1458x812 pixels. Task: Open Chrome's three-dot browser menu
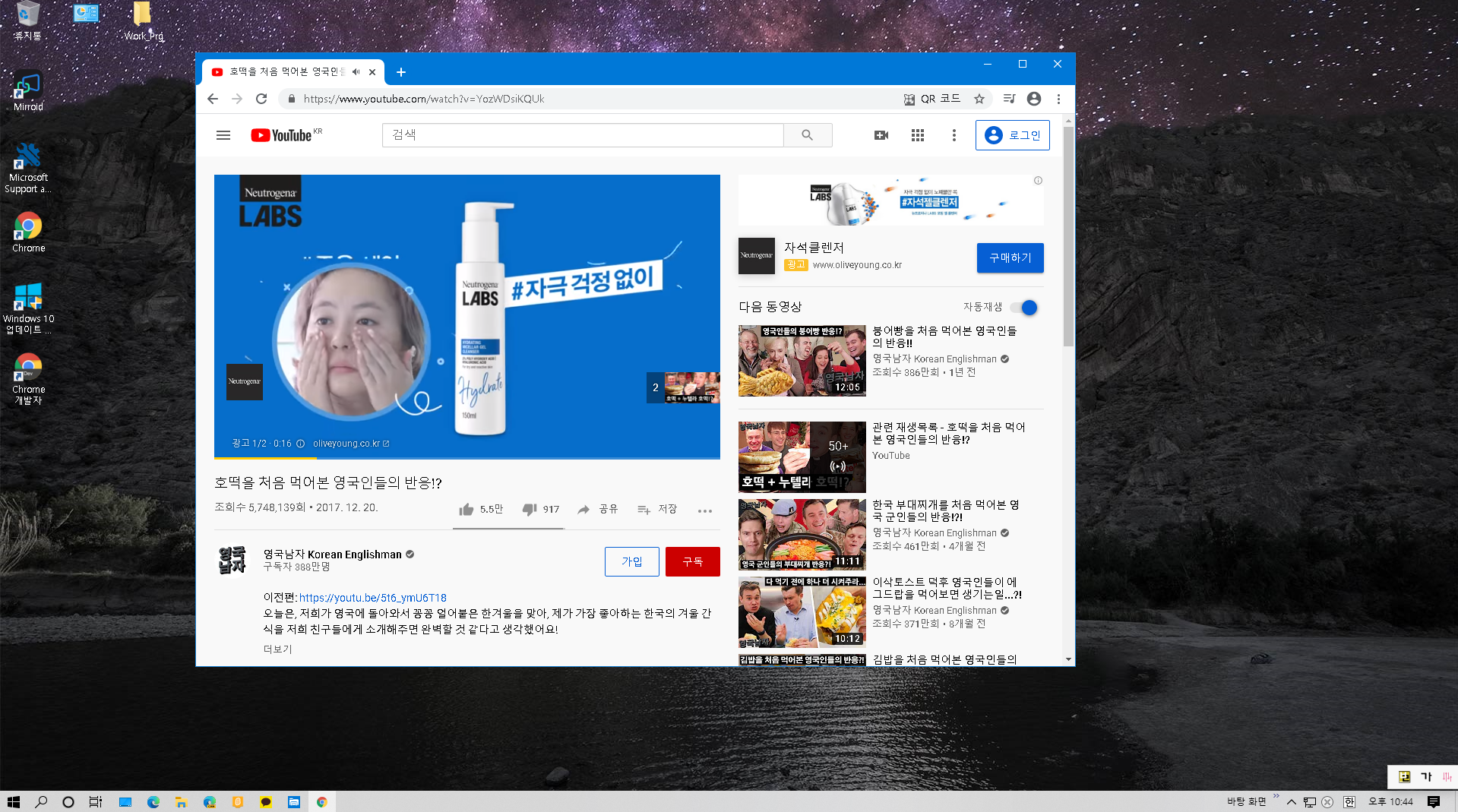(x=1058, y=98)
